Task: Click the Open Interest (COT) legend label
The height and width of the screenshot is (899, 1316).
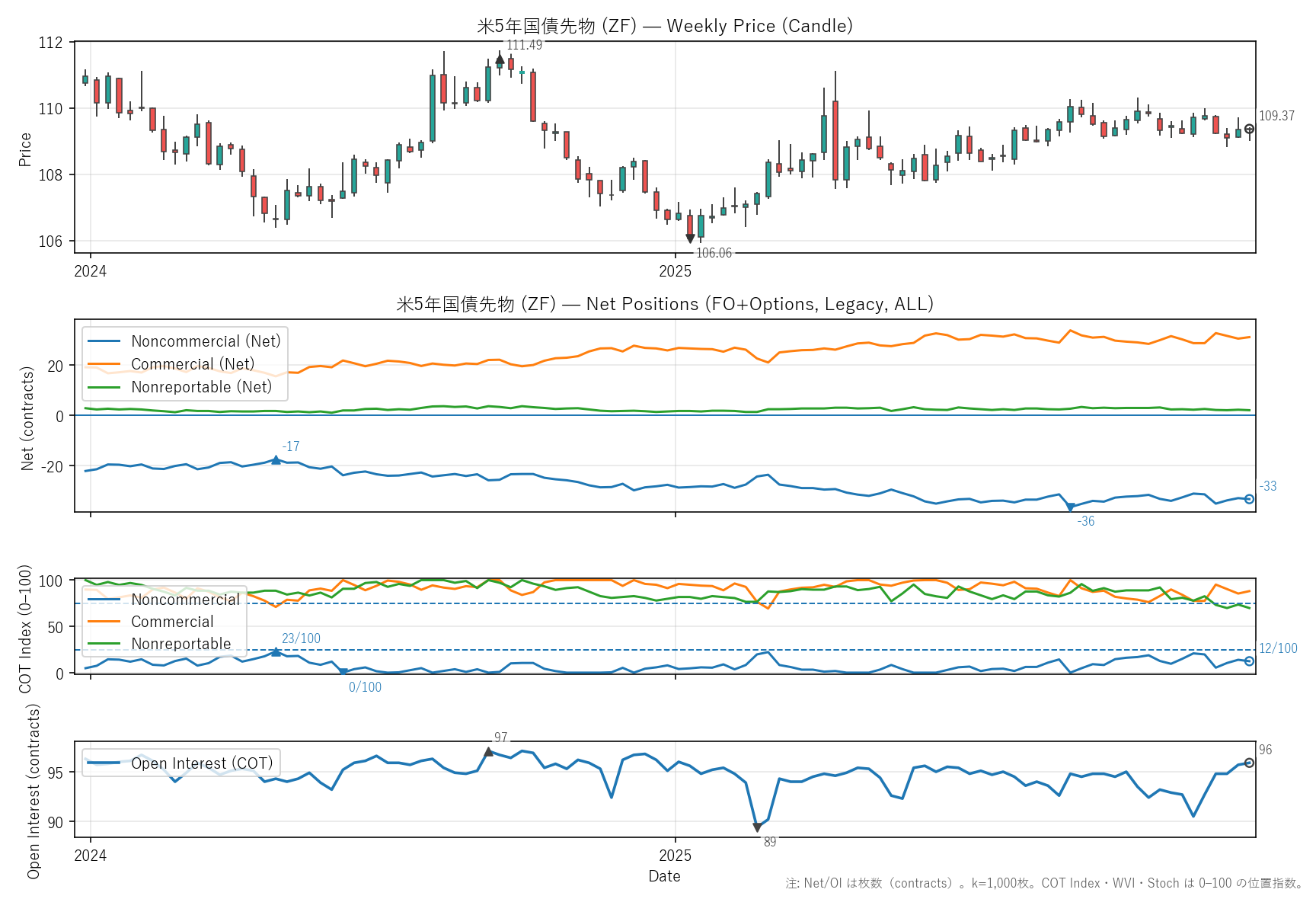Action: pyautogui.click(x=202, y=763)
